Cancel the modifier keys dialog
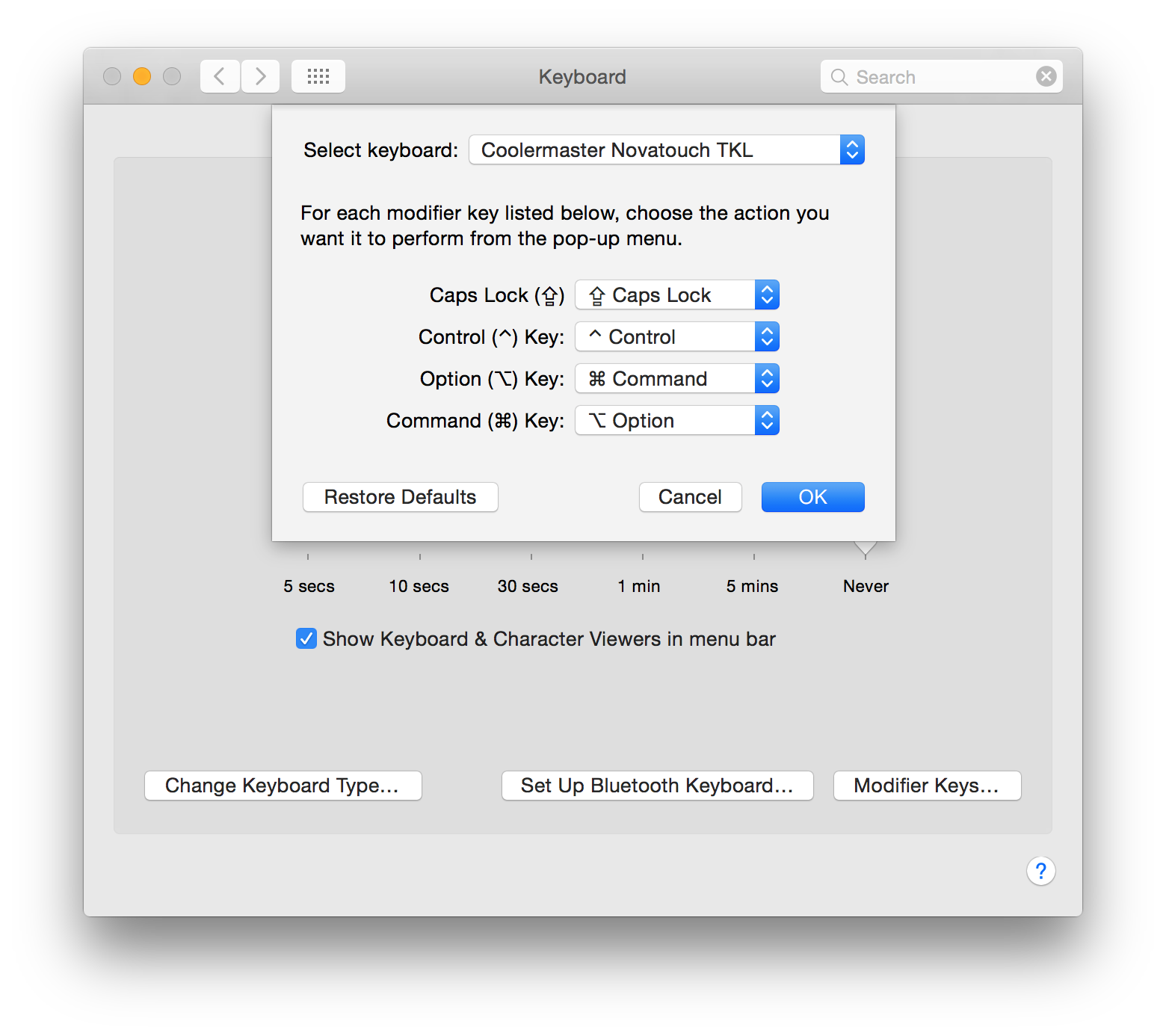Viewport: 1166px width, 1036px height. point(689,496)
